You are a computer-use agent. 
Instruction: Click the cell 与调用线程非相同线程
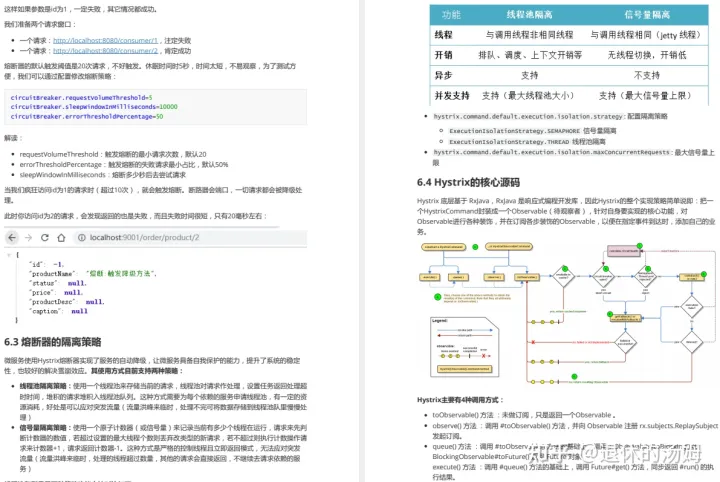tap(529, 35)
